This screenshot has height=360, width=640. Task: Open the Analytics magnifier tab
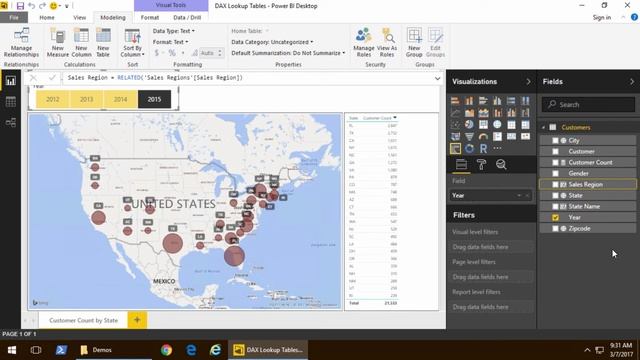[501, 164]
